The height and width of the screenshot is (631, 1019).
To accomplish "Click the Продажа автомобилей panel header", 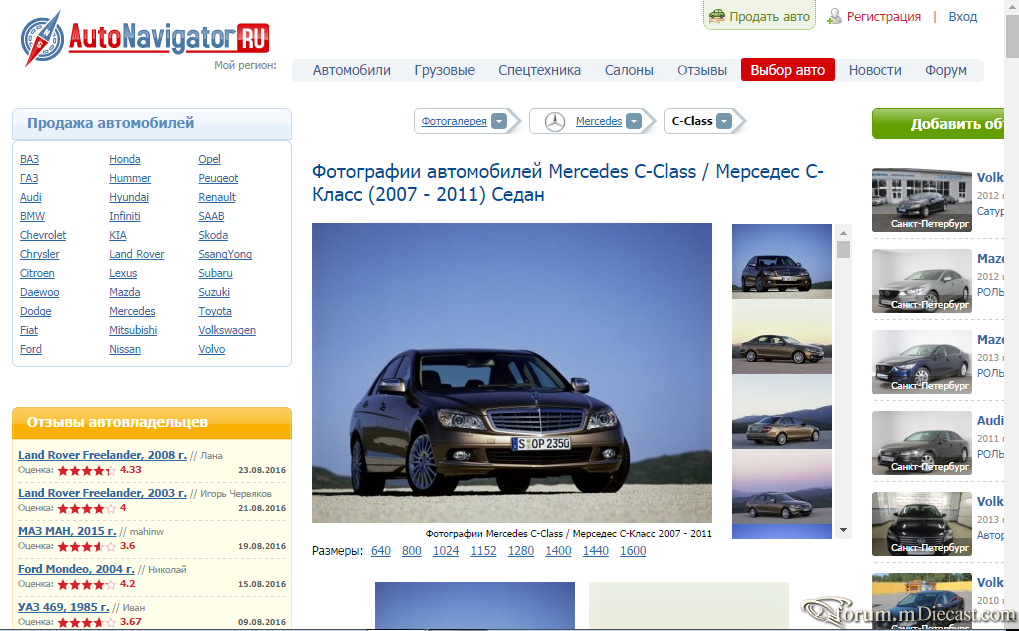I will coord(152,123).
